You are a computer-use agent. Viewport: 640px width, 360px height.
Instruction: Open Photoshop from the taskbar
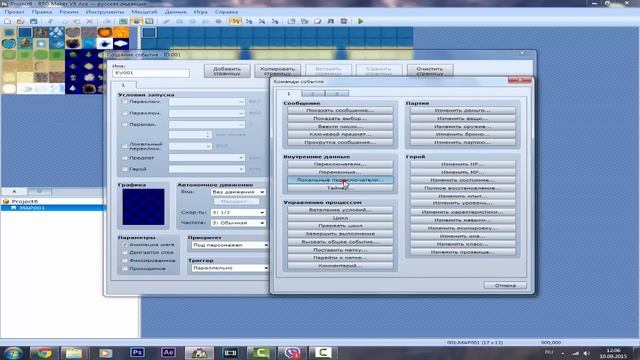(x=137, y=353)
